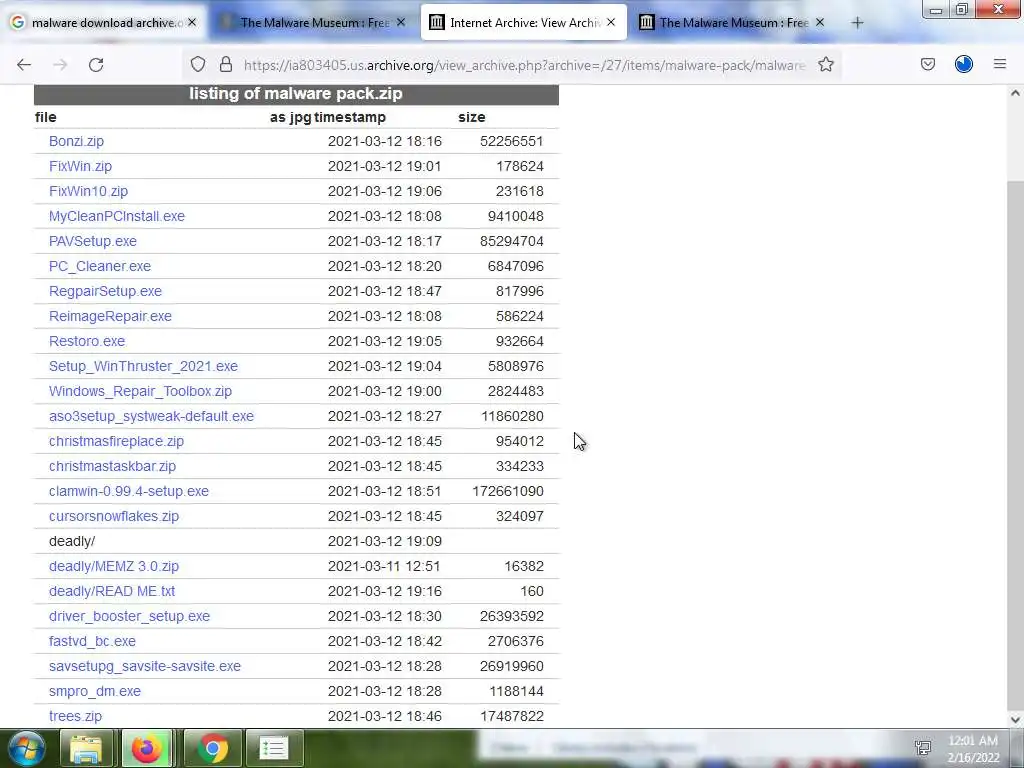Switch to the Google malware download tab
The height and width of the screenshot is (768, 1024).
point(104,22)
